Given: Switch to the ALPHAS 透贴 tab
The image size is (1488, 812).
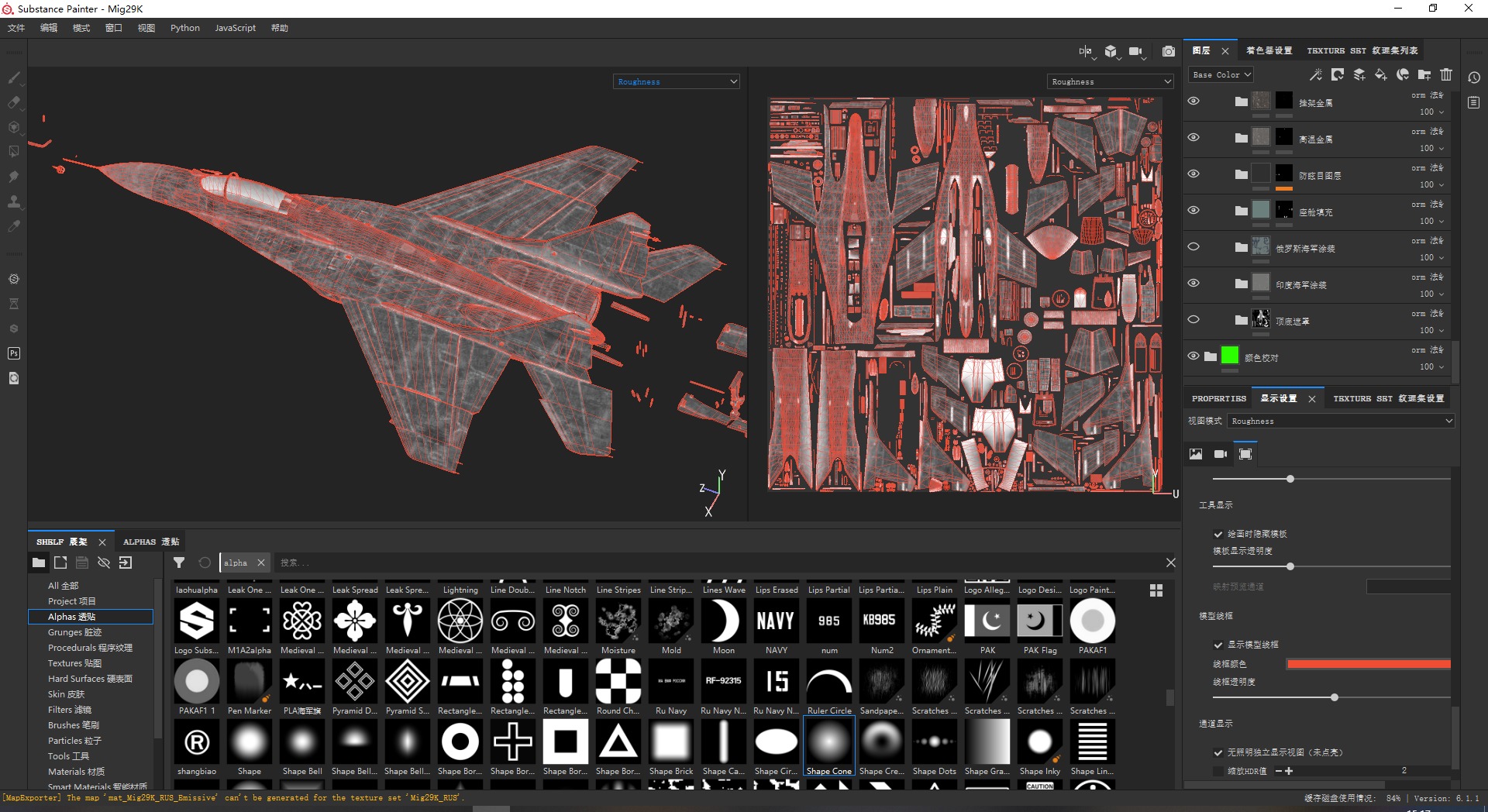Looking at the screenshot, I should 151,542.
